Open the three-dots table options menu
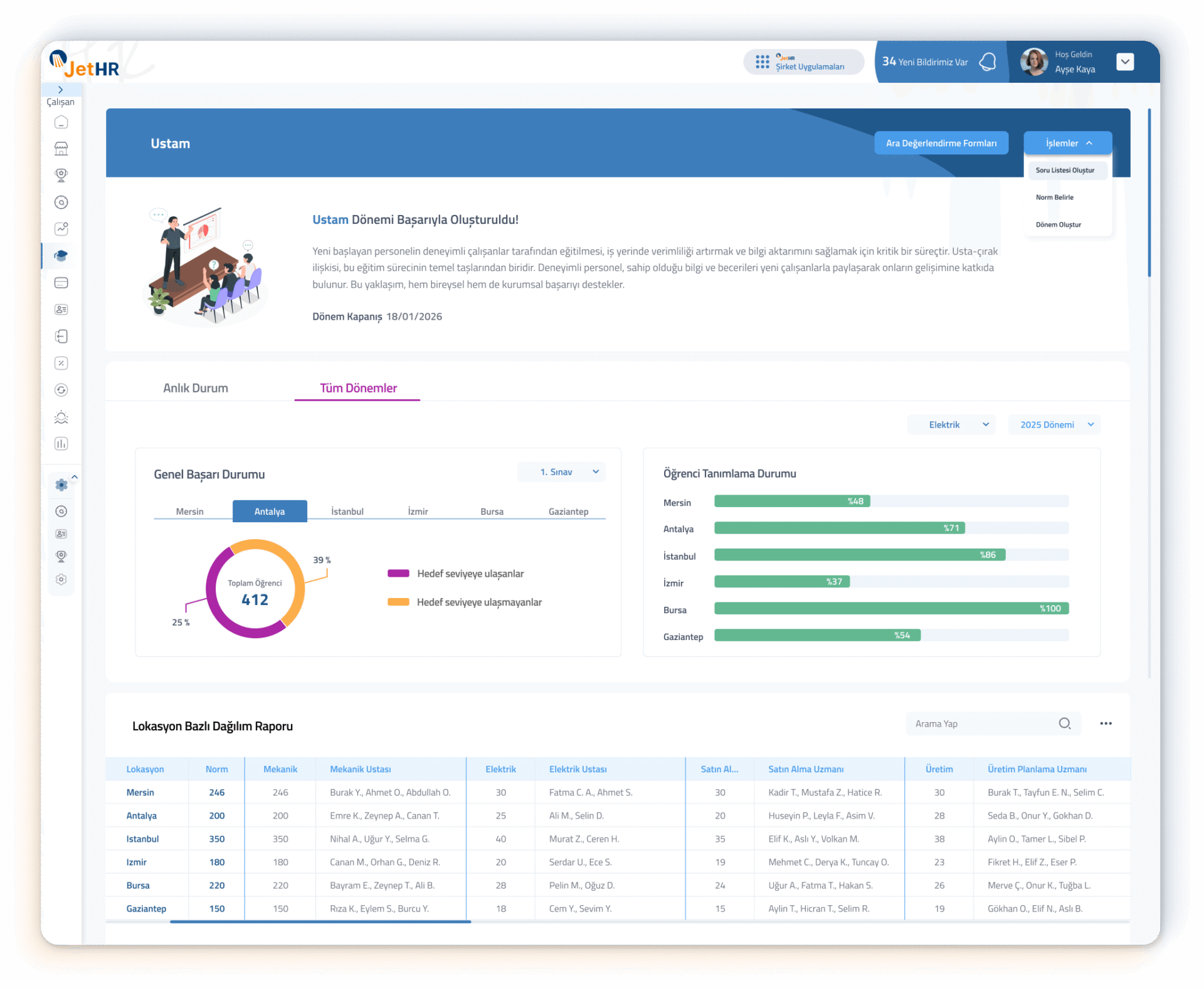The height and width of the screenshot is (988, 1204). (1106, 723)
